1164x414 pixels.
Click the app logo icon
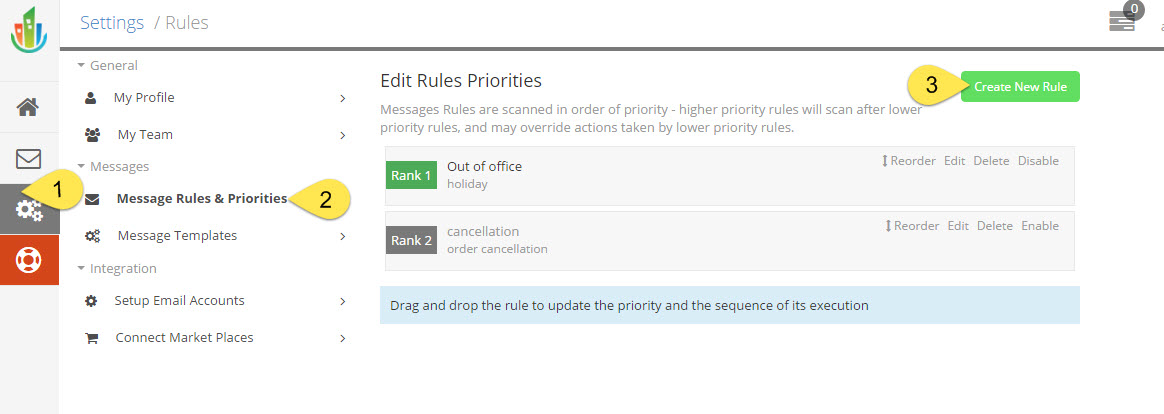pyautogui.click(x=29, y=28)
